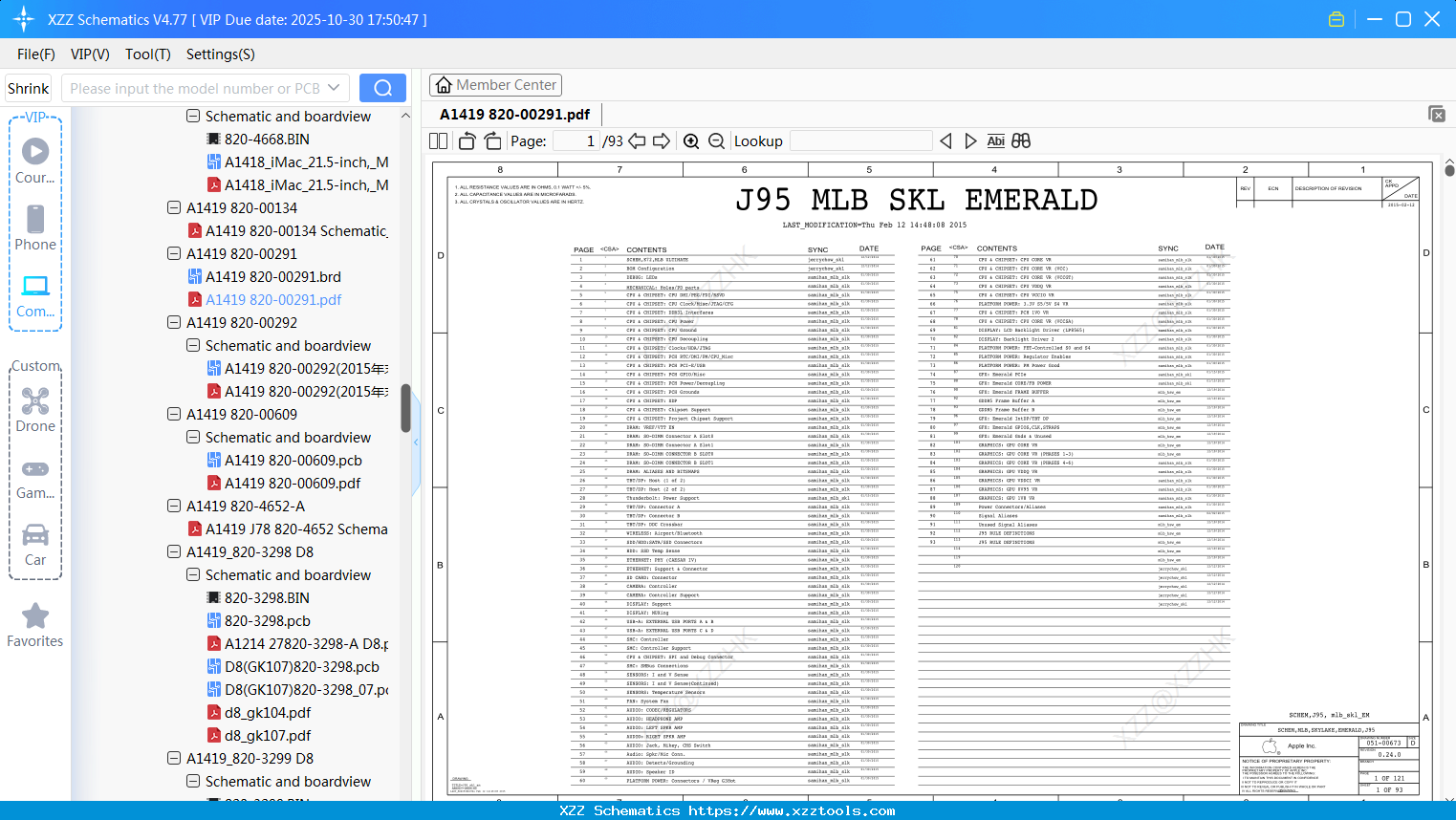
Task: Click the blue magnifier search button
Action: click(x=382, y=88)
